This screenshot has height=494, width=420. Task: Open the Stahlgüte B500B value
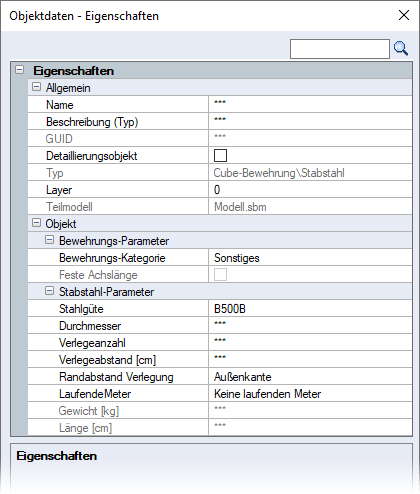(x=310, y=309)
